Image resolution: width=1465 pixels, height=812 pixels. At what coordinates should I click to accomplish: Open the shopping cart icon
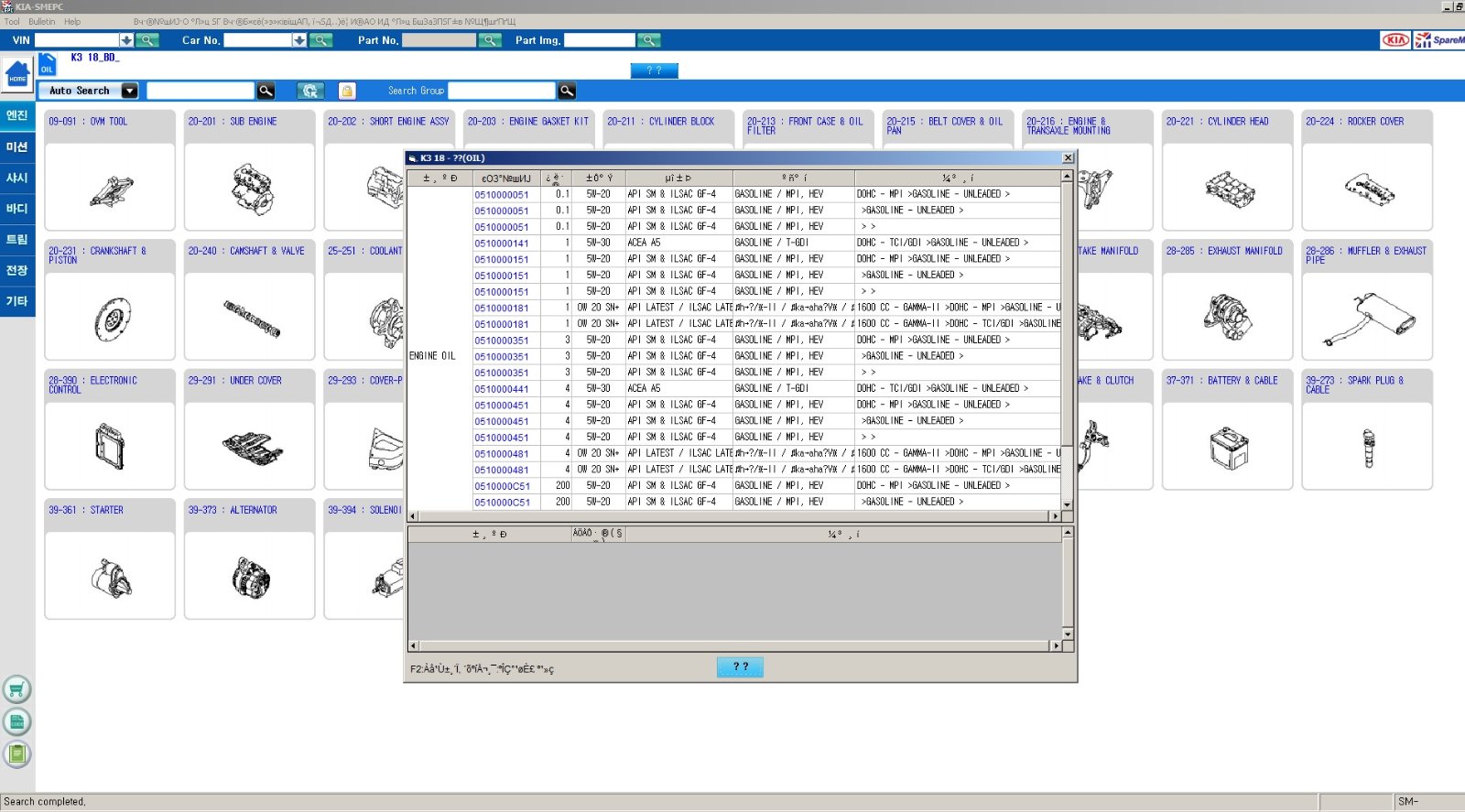click(x=16, y=689)
